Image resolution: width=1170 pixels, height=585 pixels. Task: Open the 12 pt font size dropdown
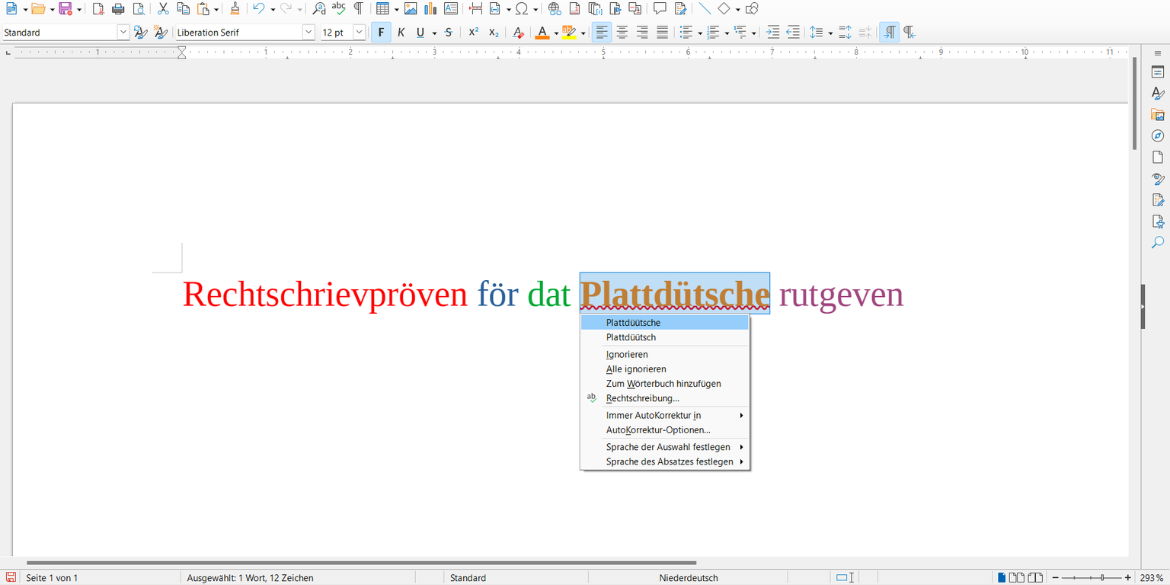pyautogui.click(x=358, y=31)
